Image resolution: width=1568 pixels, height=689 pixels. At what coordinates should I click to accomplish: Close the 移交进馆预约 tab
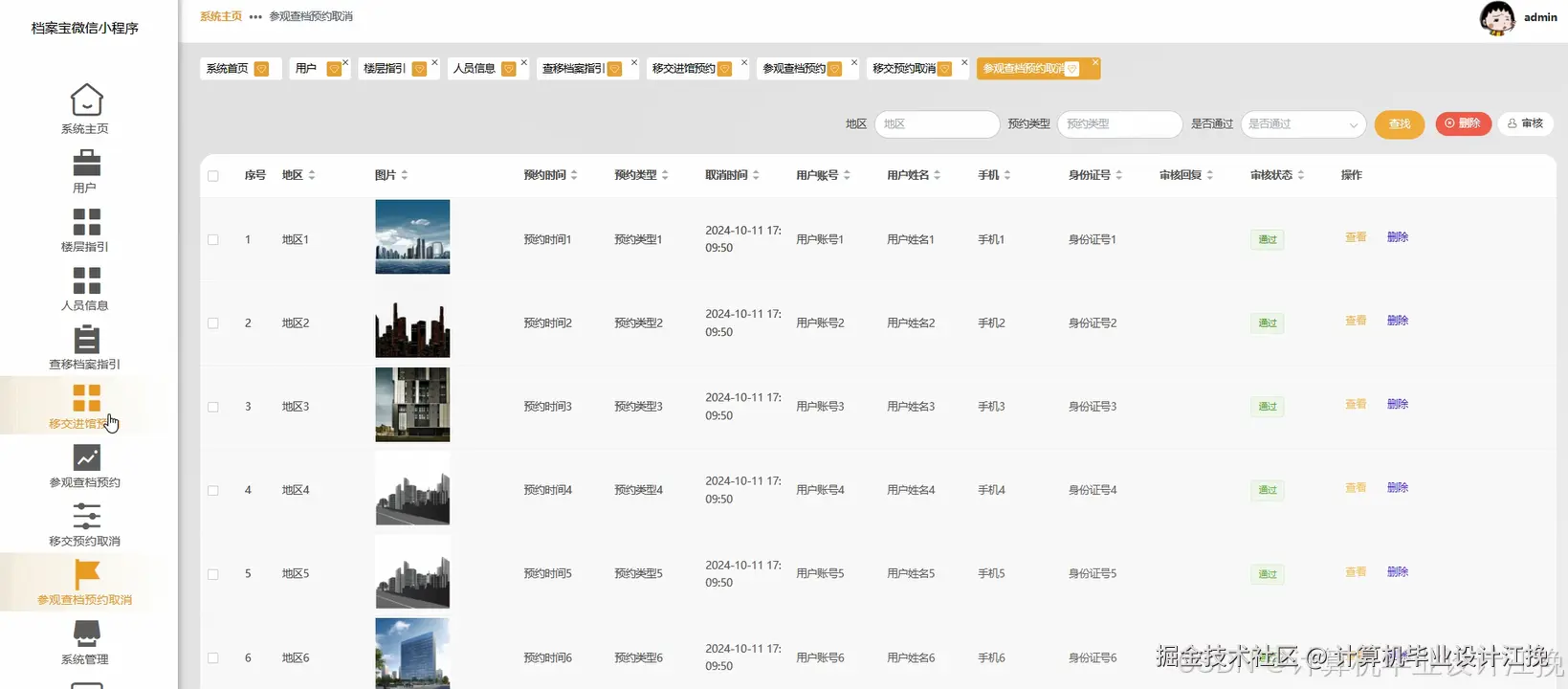(x=744, y=62)
